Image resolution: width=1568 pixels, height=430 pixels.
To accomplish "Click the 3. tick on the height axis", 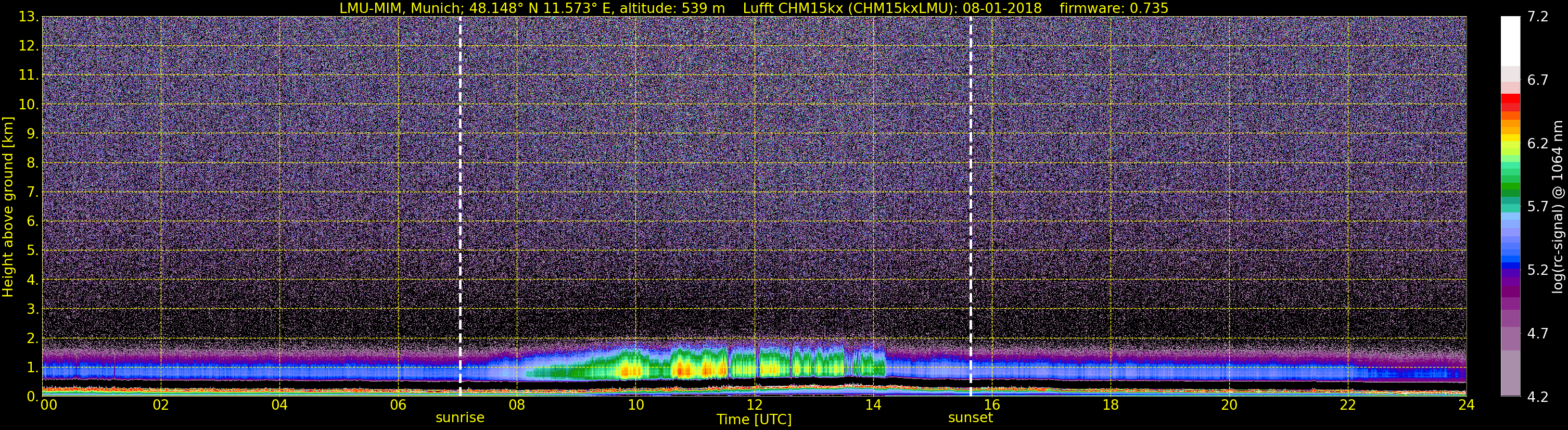I will [x=32, y=309].
